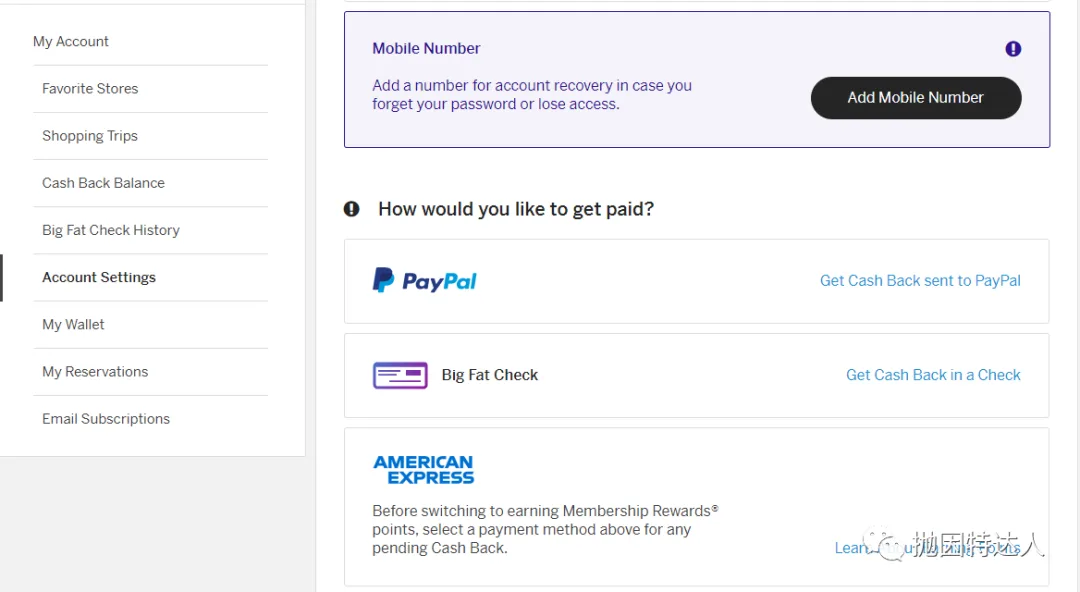
Task: Select Get Cash Back in a Check
Action: tap(933, 375)
